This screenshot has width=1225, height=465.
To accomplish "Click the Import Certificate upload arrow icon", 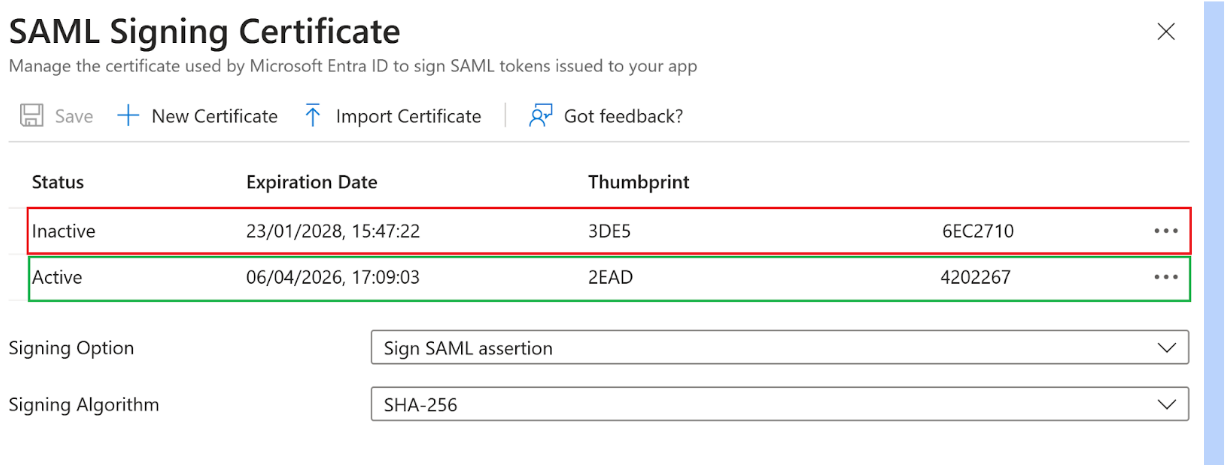I will pyautogui.click(x=313, y=116).
